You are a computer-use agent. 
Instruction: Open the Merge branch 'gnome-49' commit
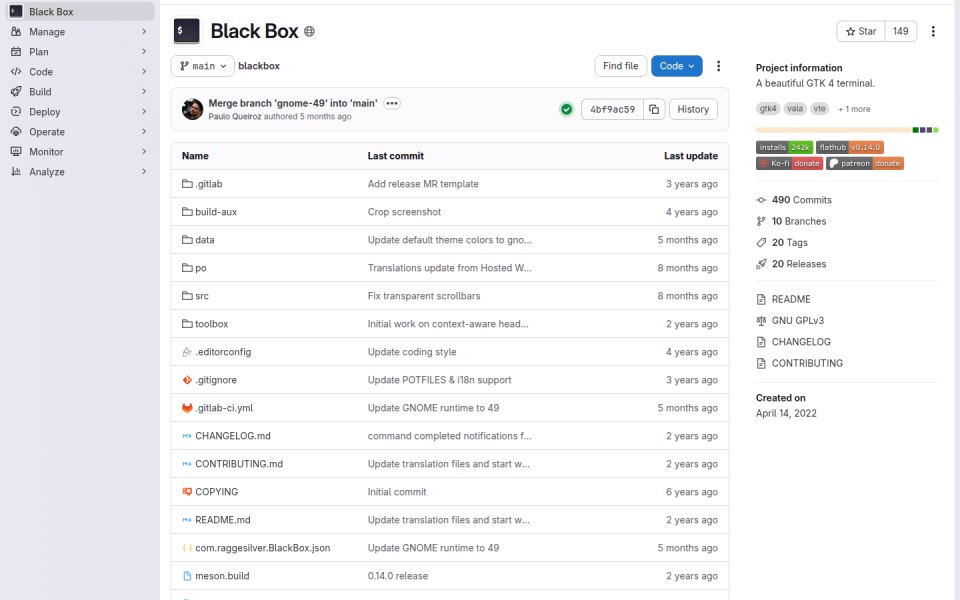tap(293, 103)
